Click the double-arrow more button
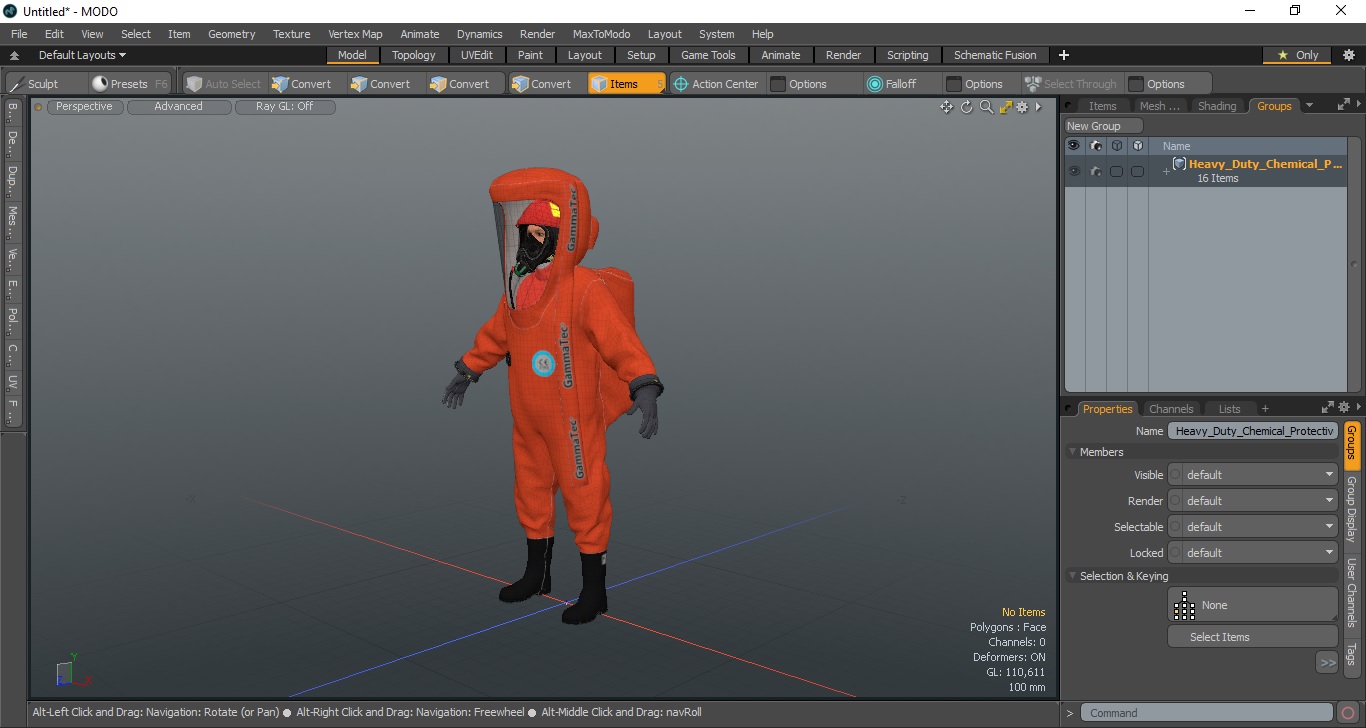Viewport: 1366px width, 728px height. coord(1327,662)
